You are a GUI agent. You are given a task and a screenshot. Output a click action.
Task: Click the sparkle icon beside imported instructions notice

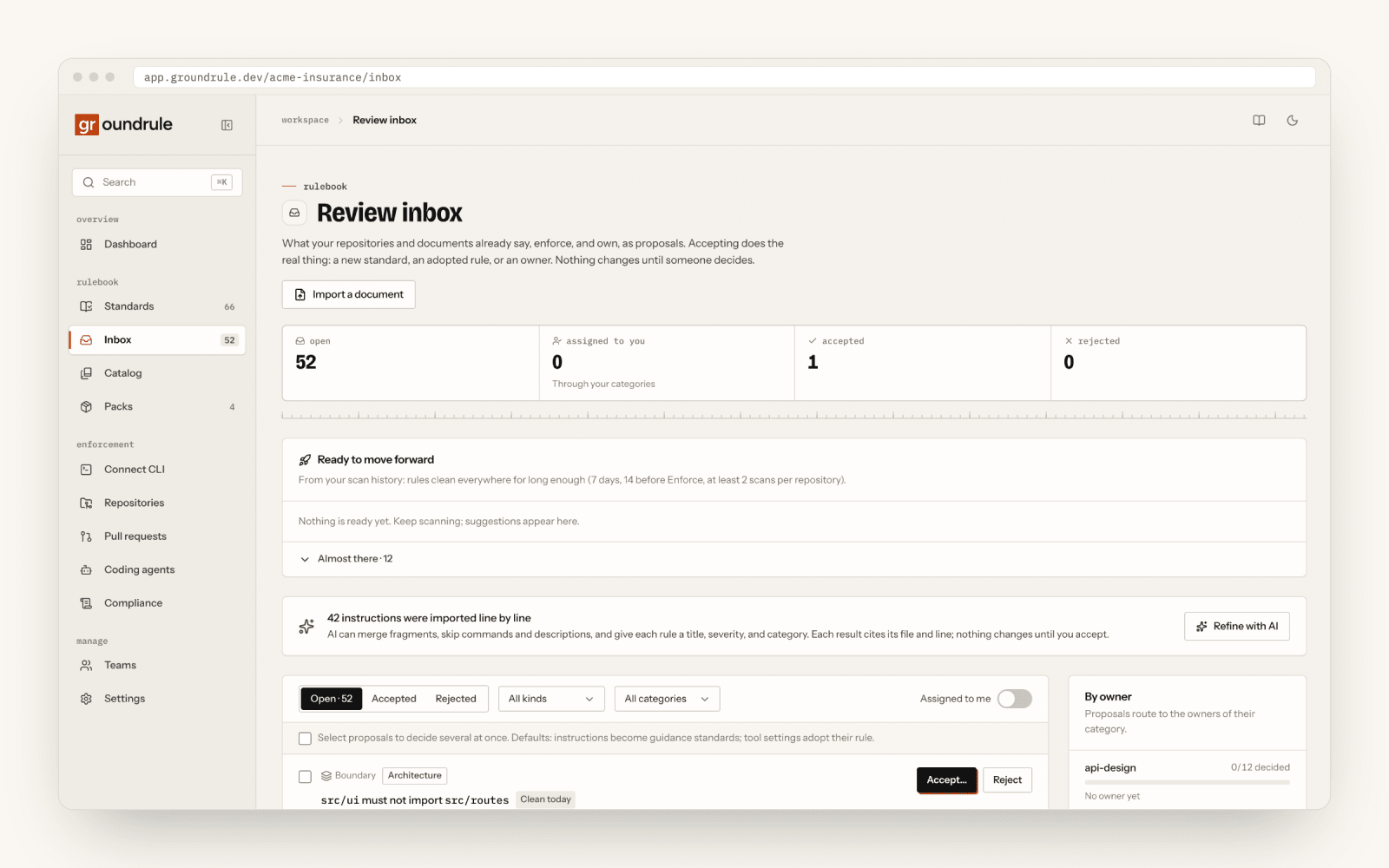tap(306, 626)
